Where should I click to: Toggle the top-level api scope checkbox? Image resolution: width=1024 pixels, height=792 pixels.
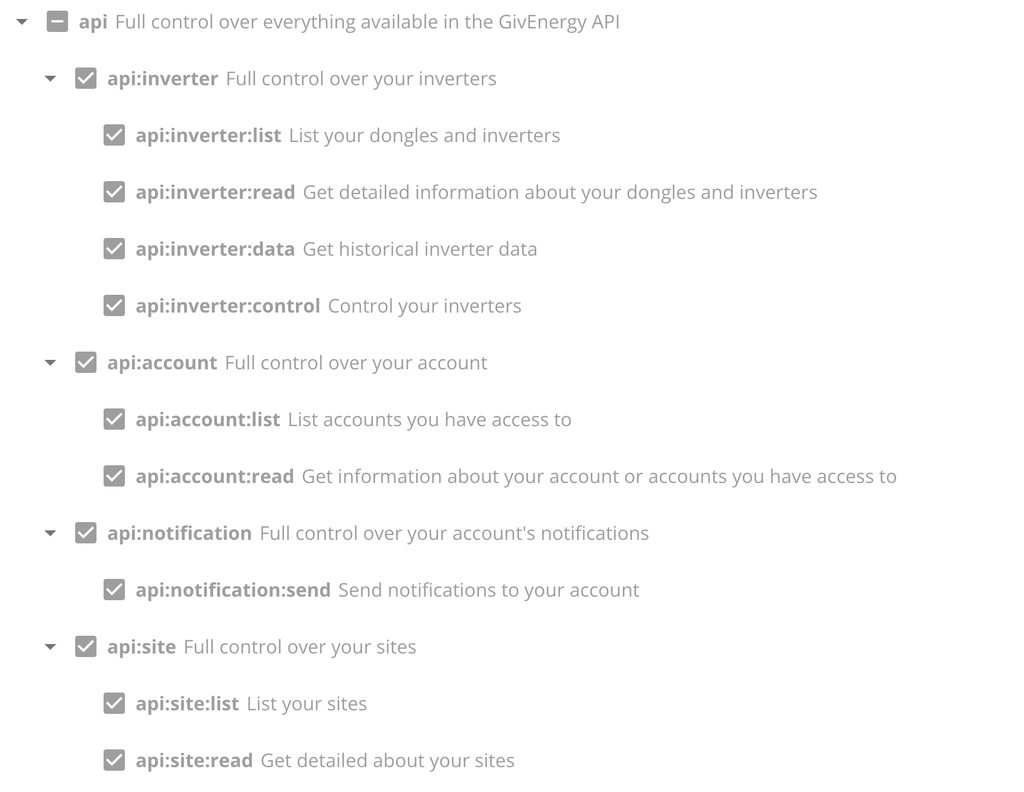point(58,21)
